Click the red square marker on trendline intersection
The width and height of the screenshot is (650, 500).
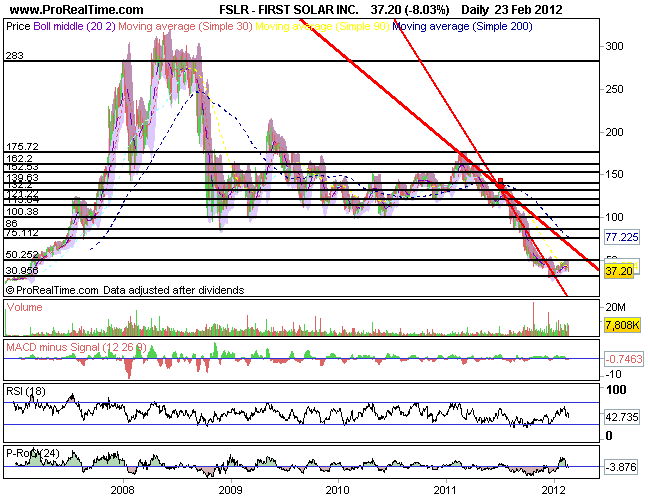click(x=501, y=181)
